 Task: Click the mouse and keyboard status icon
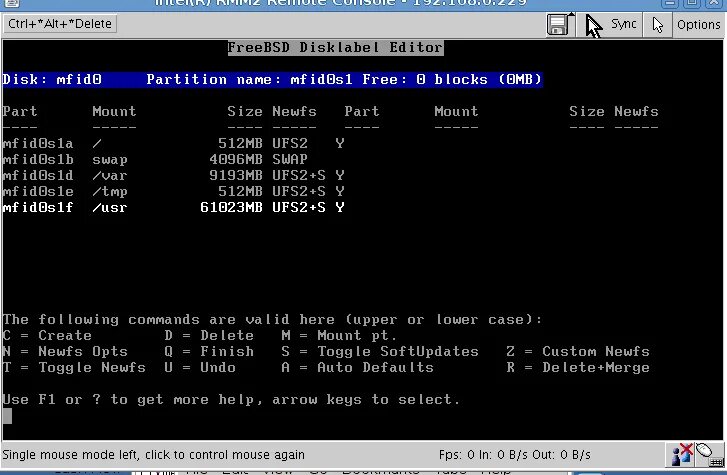pos(709,454)
